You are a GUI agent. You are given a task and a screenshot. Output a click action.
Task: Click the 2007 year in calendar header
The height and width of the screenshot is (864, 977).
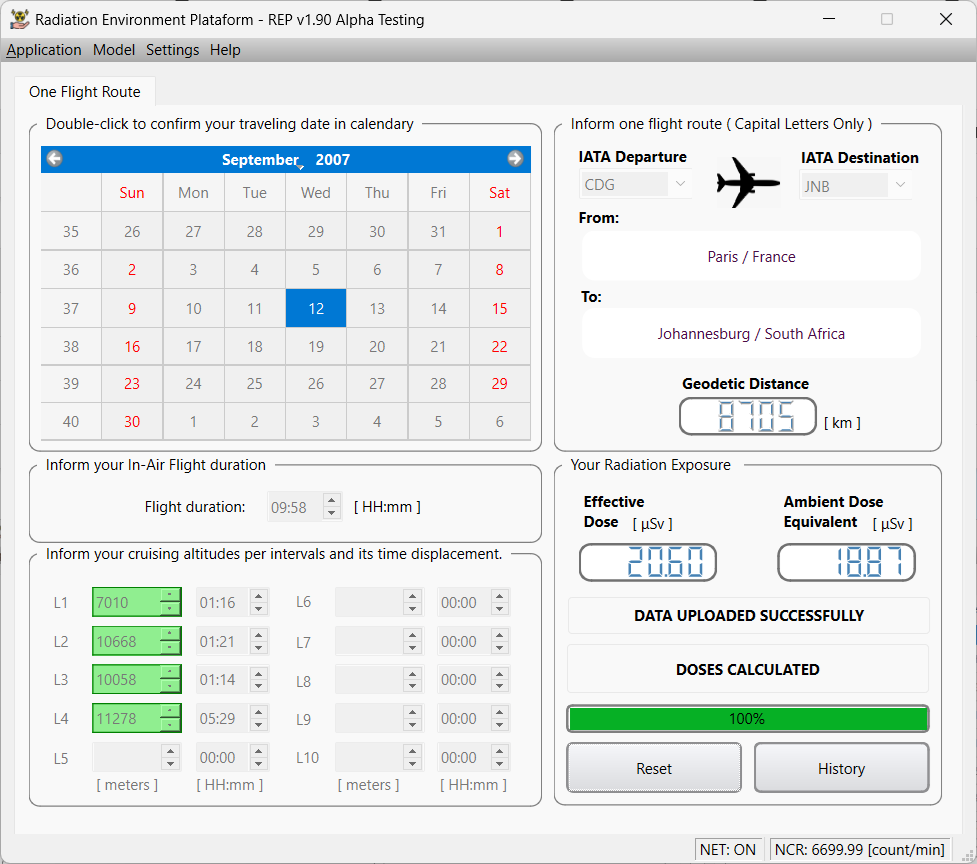[x=332, y=160]
